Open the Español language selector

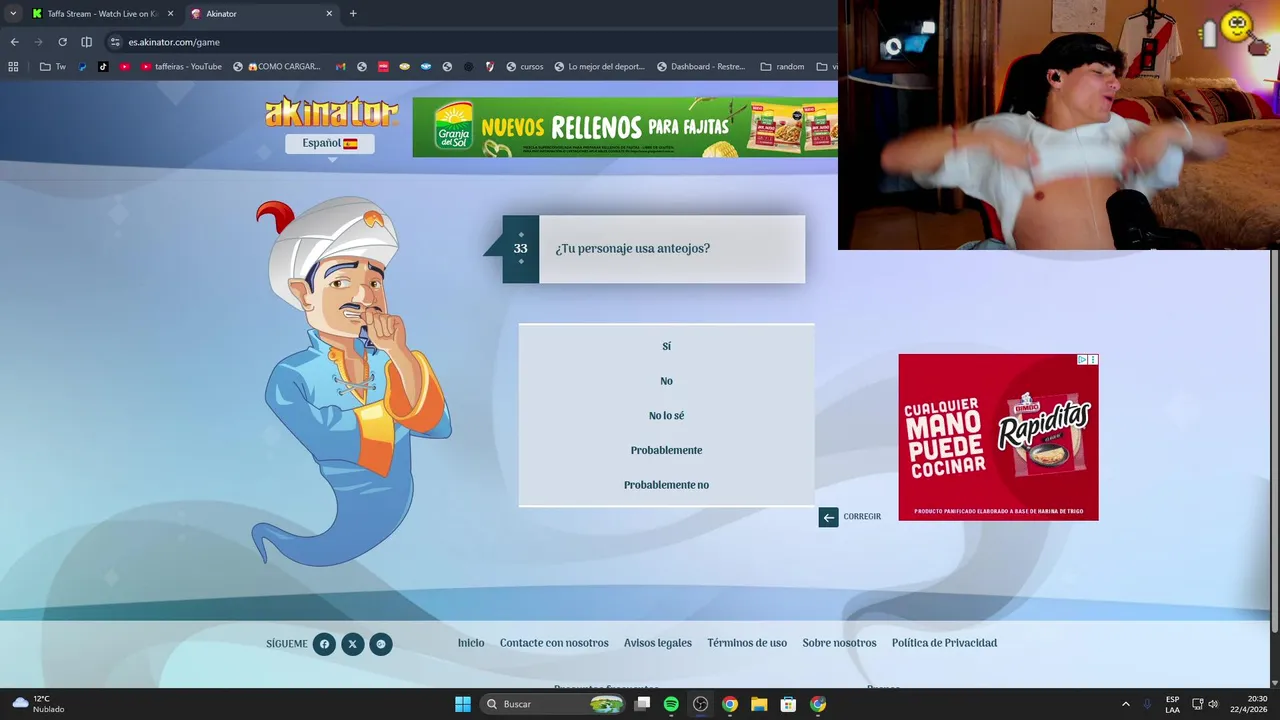coord(330,143)
